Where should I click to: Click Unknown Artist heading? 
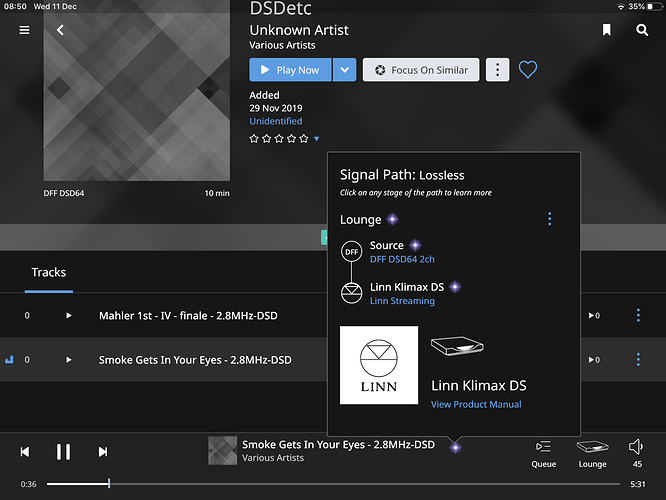click(x=299, y=30)
